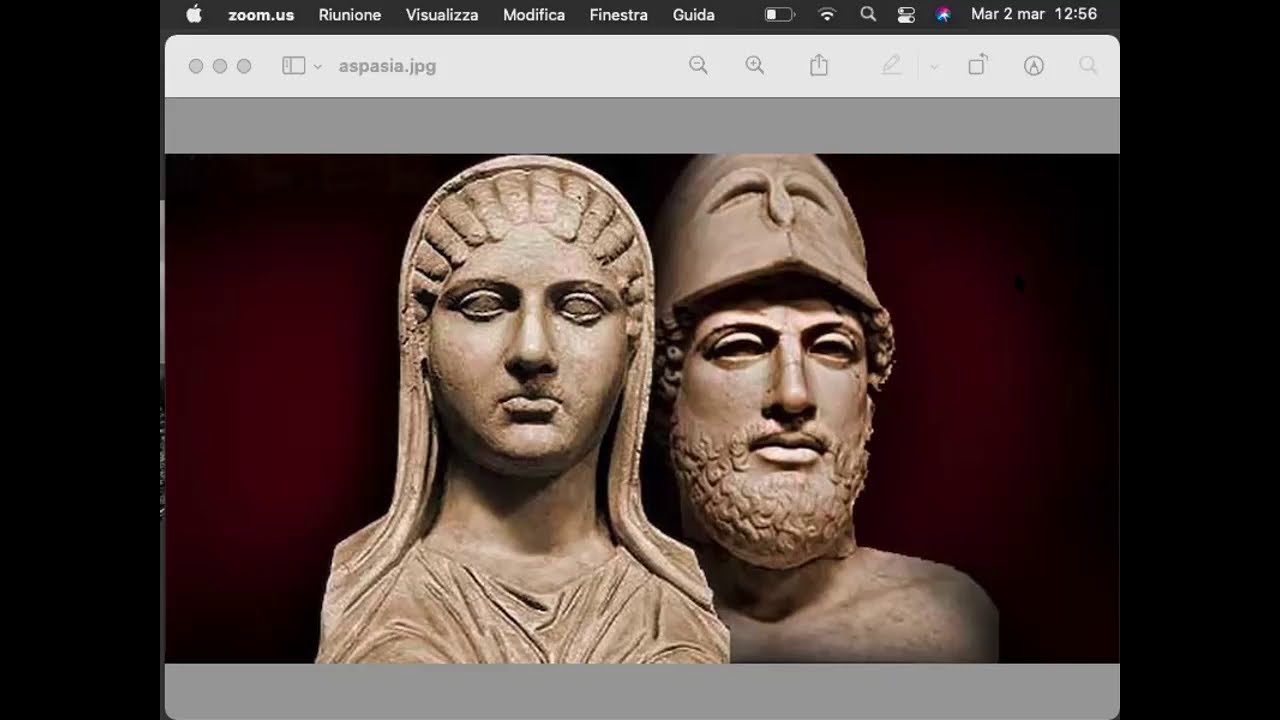
Task: Launch Siri from the menu bar
Action: [x=943, y=15]
